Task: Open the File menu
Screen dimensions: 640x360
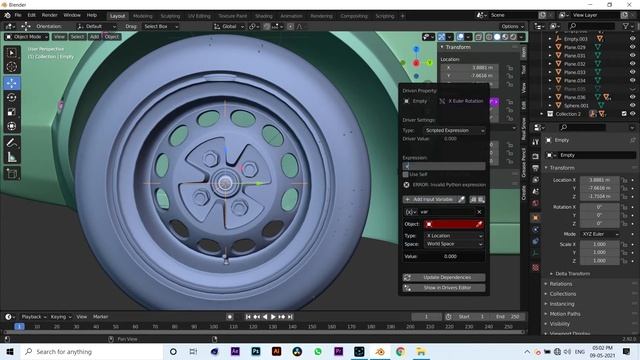Action: pyautogui.click(x=18, y=15)
